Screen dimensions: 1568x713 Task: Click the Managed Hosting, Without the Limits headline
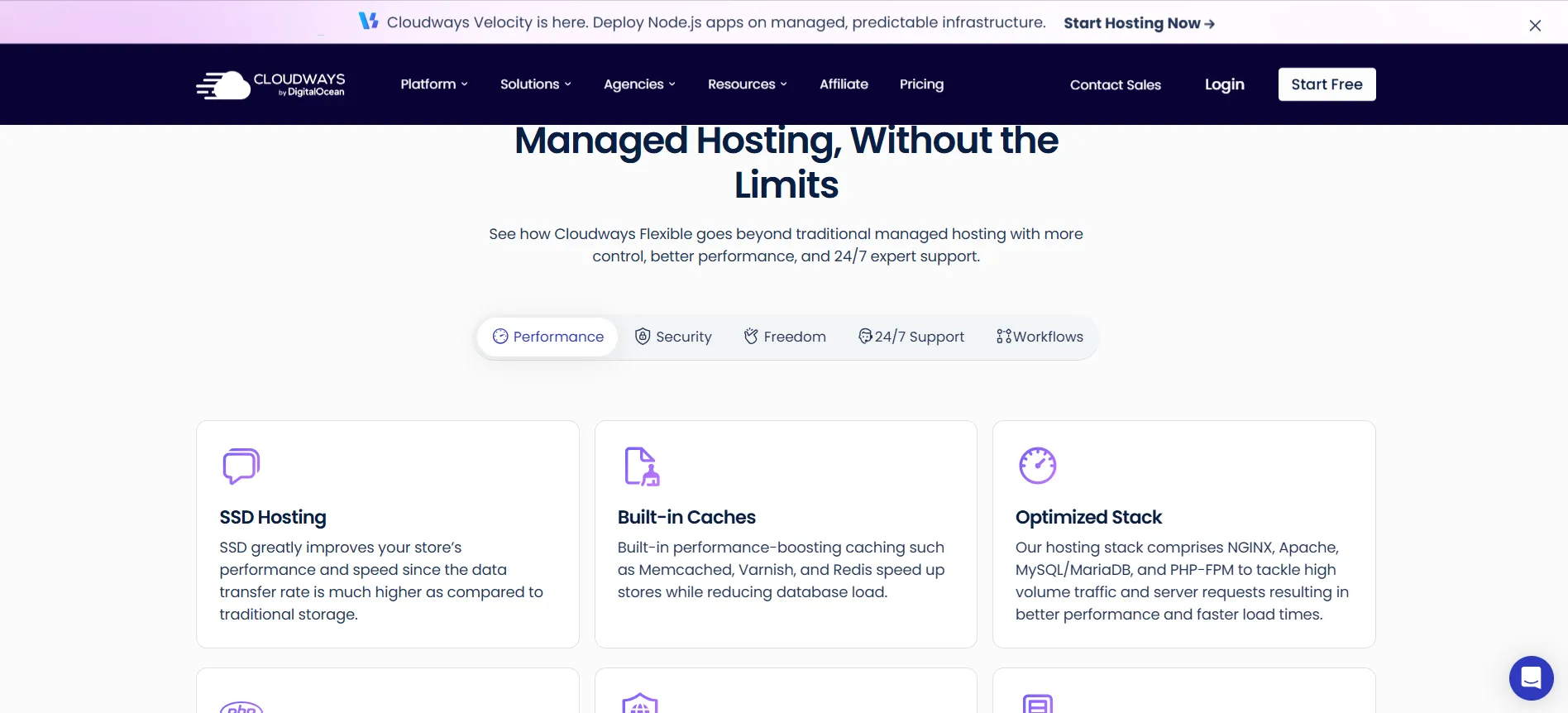pos(786,163)
